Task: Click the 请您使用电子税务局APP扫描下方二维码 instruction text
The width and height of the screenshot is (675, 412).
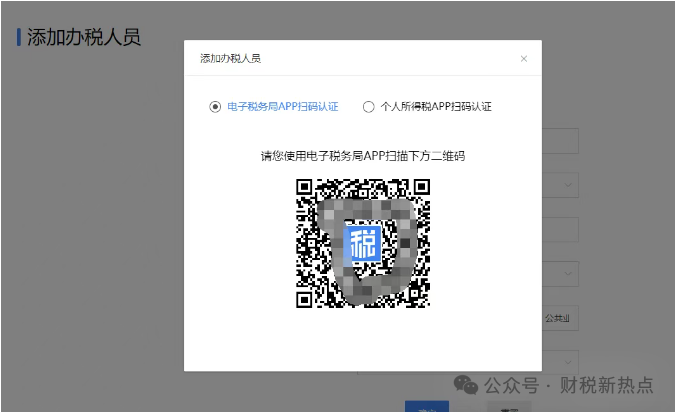Action: (x=363, y=156)
